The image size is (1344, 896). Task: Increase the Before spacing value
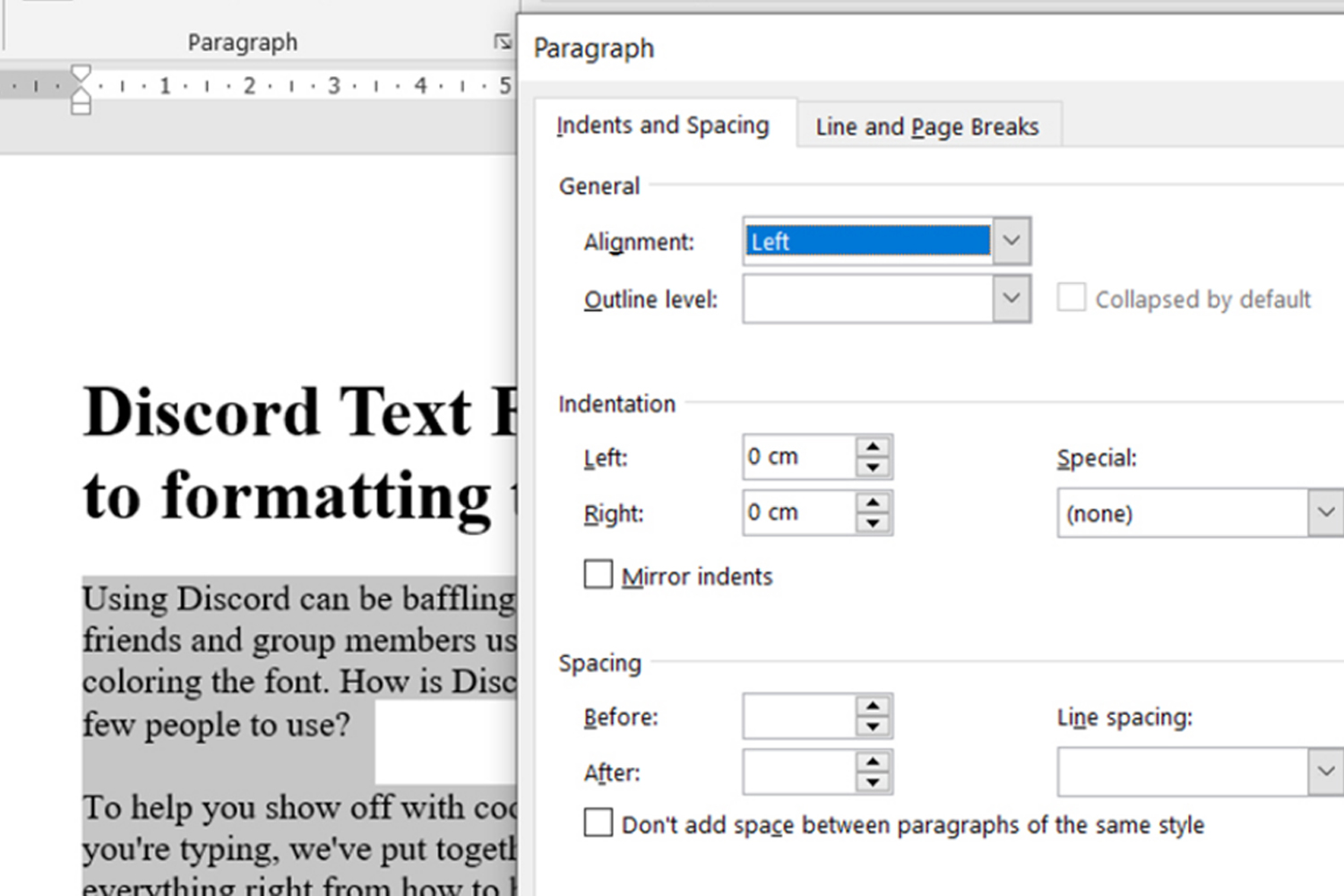tap(872, 706)
